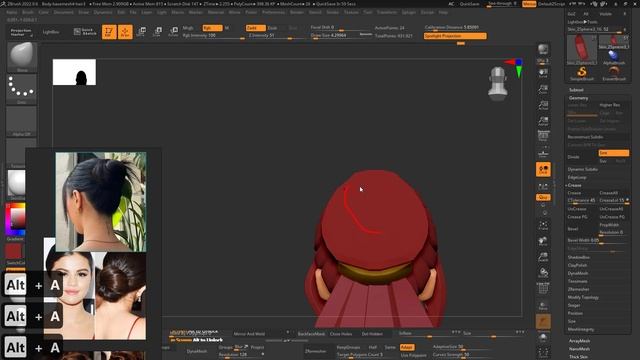Expand DynaMesh subsection in Geometry

(x=578, y=273)
